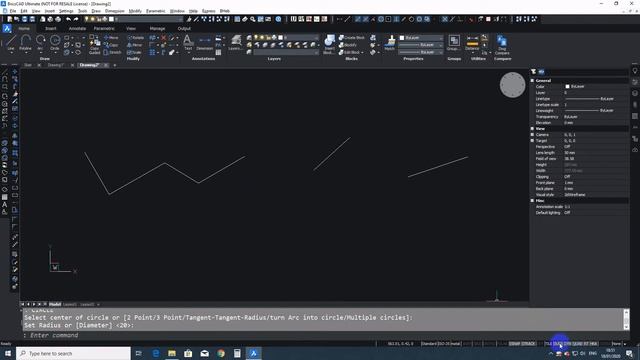The image size is (640, 360).
Task: Click the Copy Guided tool
Action: [x=94, y=44]
